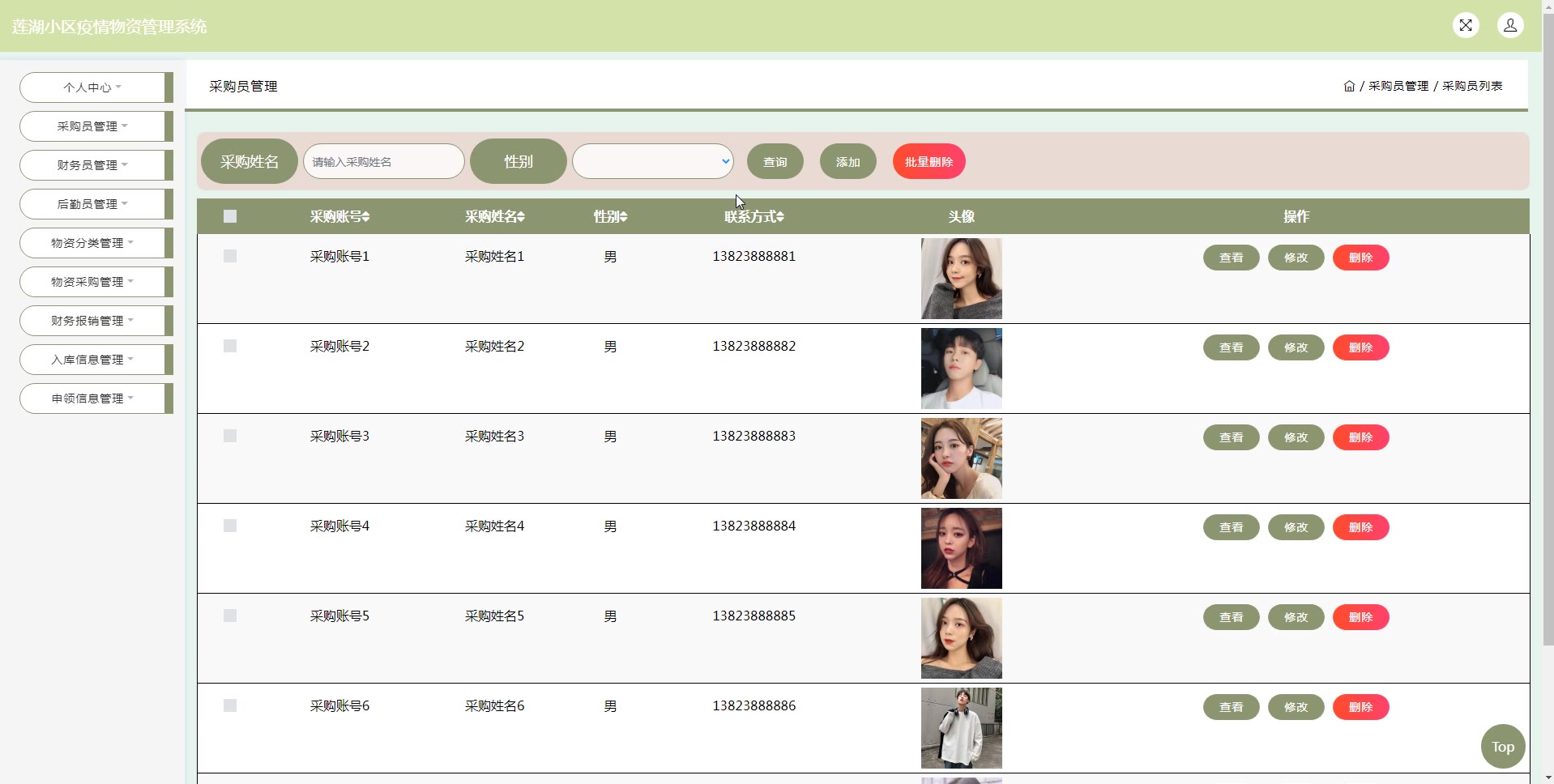Open avatar thumbnail of 采购姓名3
The height and width of the screenshot is (784, 1554).
tap(962, 458)
